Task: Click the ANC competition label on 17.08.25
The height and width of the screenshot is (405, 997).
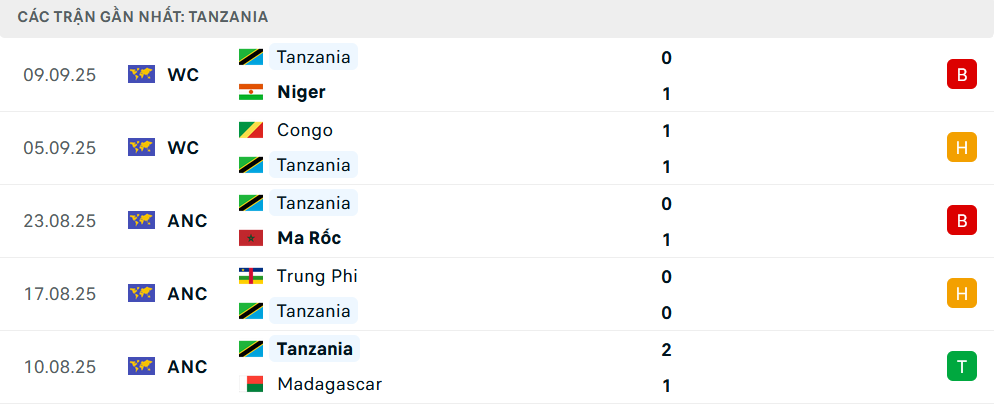Action: [187, 294]
